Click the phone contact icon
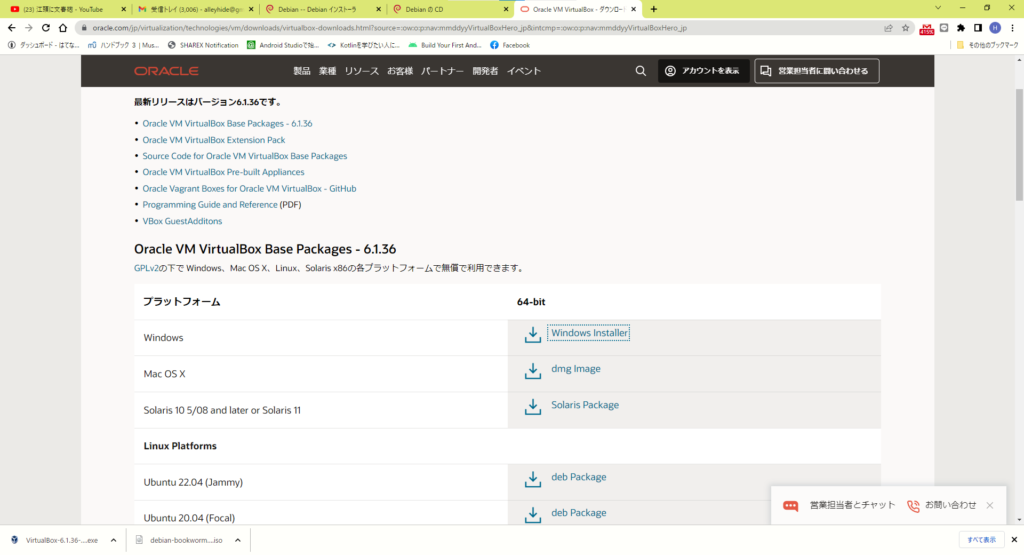1024x555 pixels. tap(913, 505)
